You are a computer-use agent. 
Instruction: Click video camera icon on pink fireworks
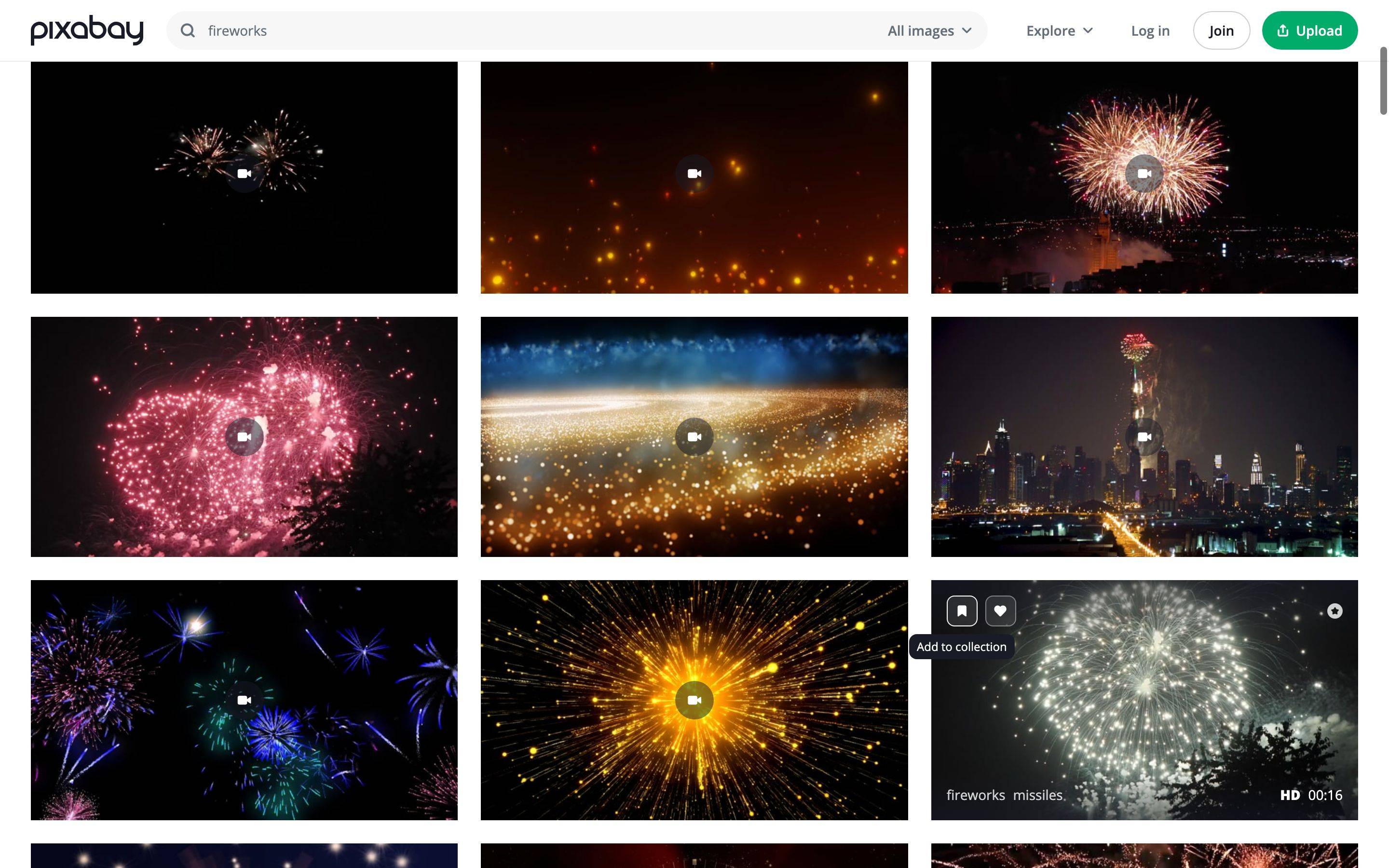click(244, 437)
